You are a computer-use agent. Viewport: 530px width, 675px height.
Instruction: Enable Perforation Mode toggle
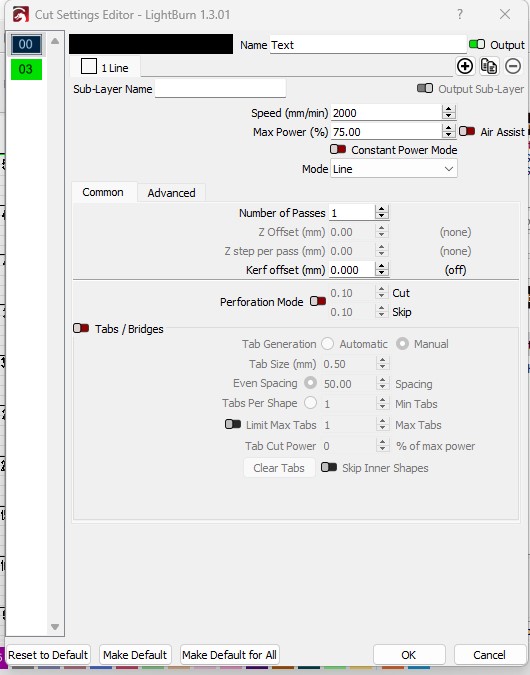[x=318, y=301]
